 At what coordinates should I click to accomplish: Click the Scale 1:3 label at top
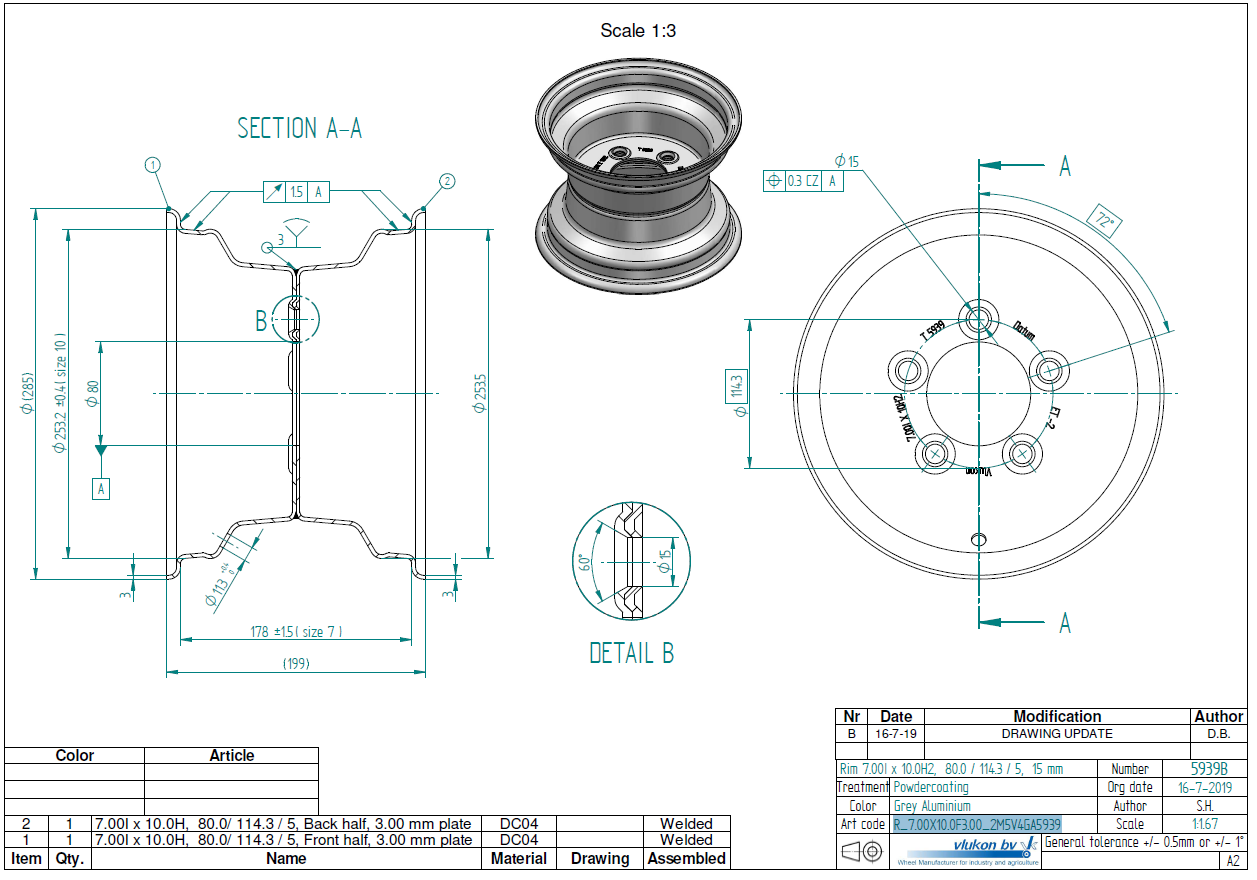(638, 31)
